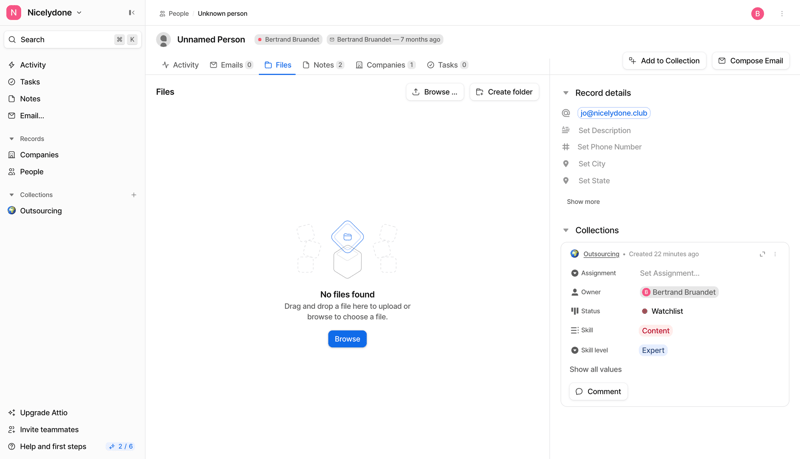Click the 2 / 6 progress badge
The height and width of the screenshot is (459, 800).
(121, 446)
